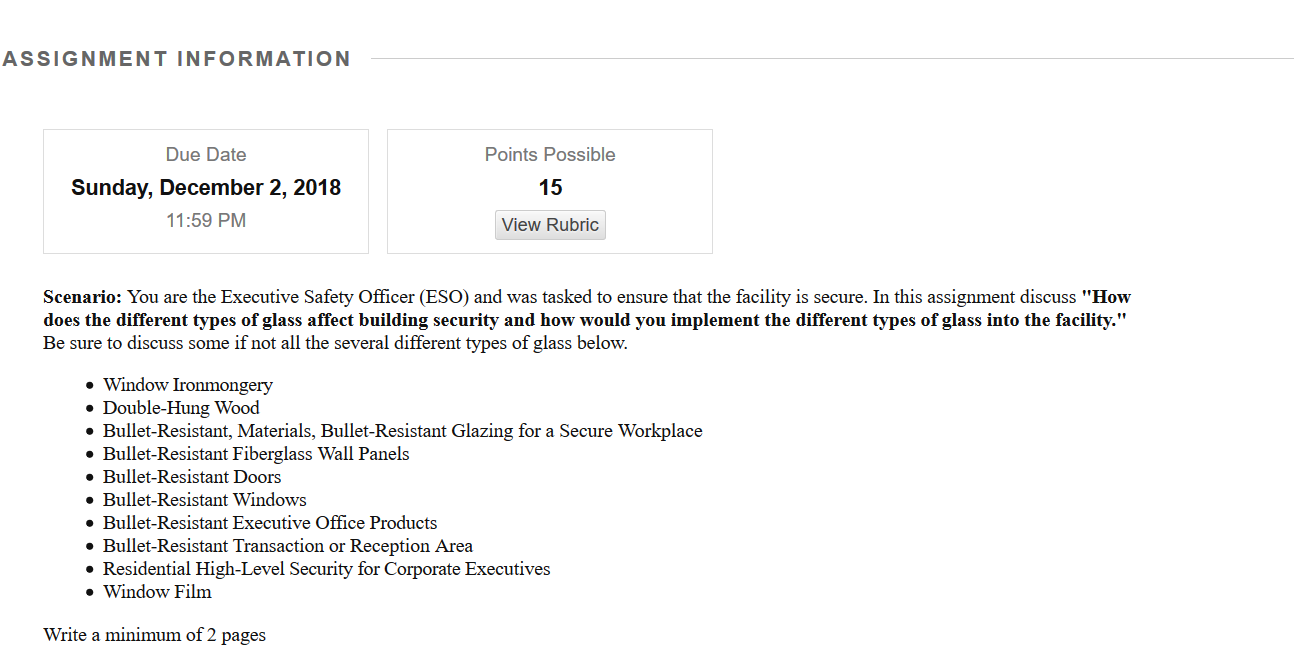1294x667 pixels.
Task: Click the Window Ironmongery list item
Action: pos(188,385)
